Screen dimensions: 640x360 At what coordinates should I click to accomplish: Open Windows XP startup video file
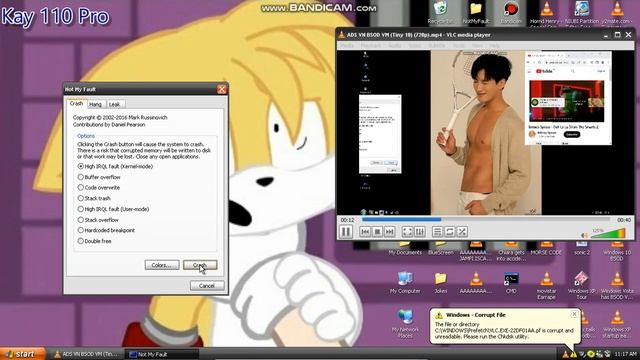click(x=617, y=324)
